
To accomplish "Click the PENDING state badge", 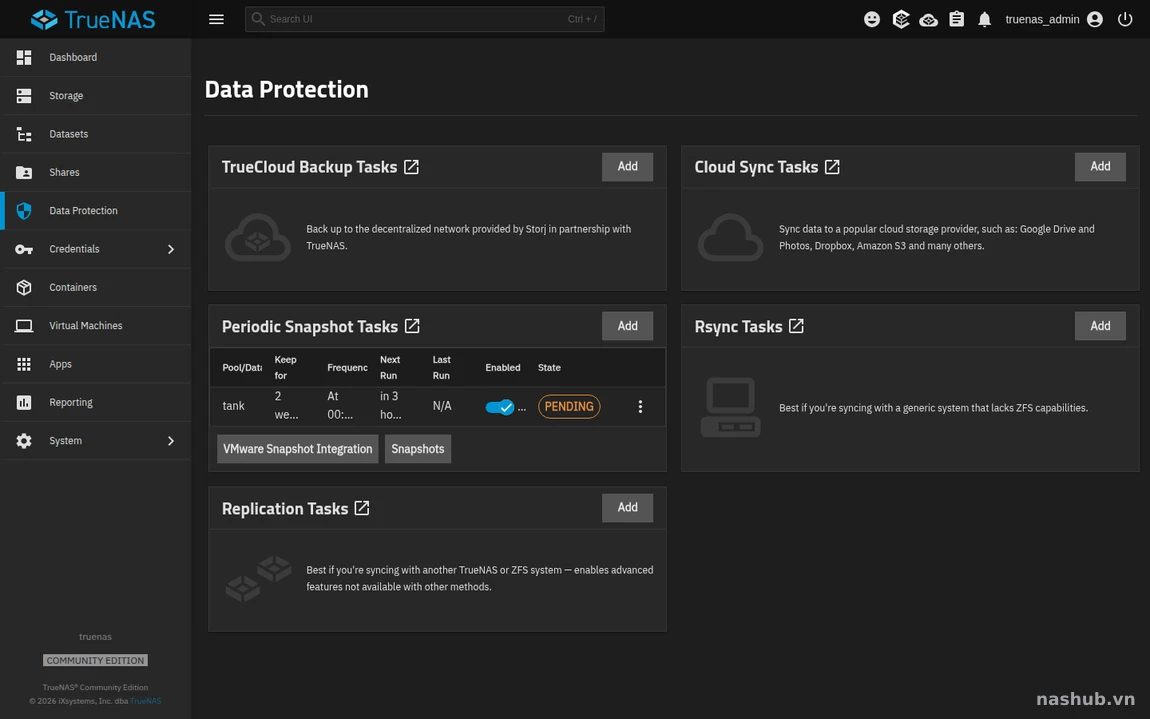I will point(569,406).
